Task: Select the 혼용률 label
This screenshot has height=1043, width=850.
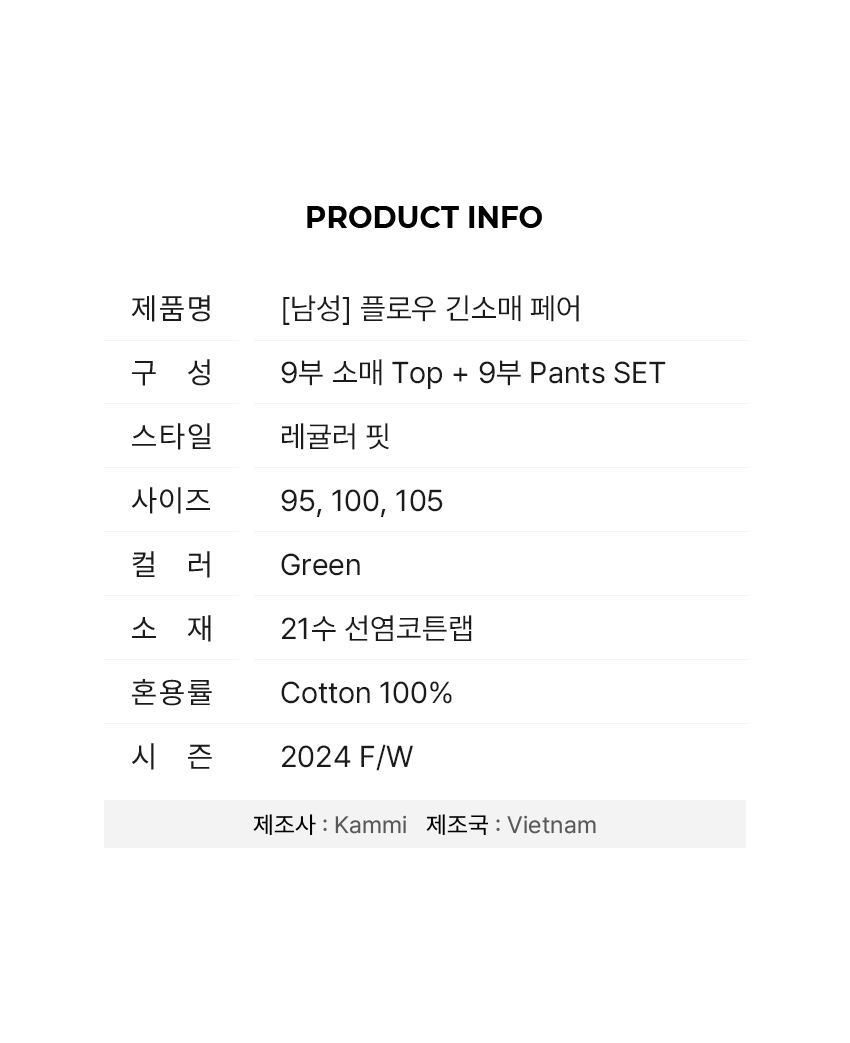Action: coord(172,692)
